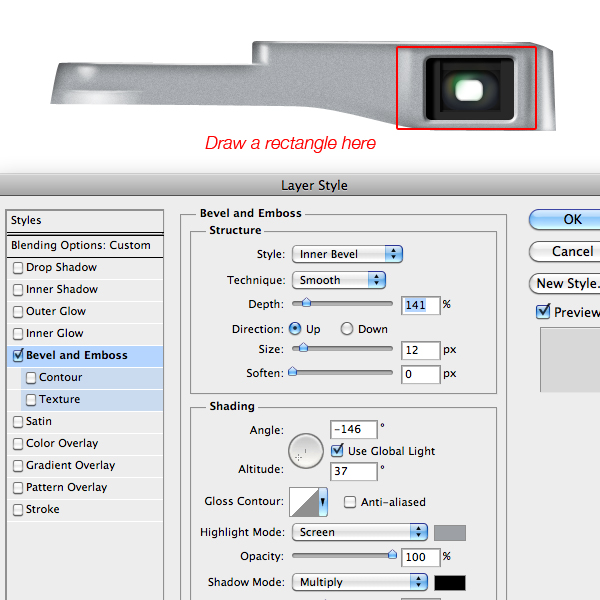Viewport: 600px width, 600px height.
Task: Click the Altitude field showing 37
Action: [x=354, y=471]
